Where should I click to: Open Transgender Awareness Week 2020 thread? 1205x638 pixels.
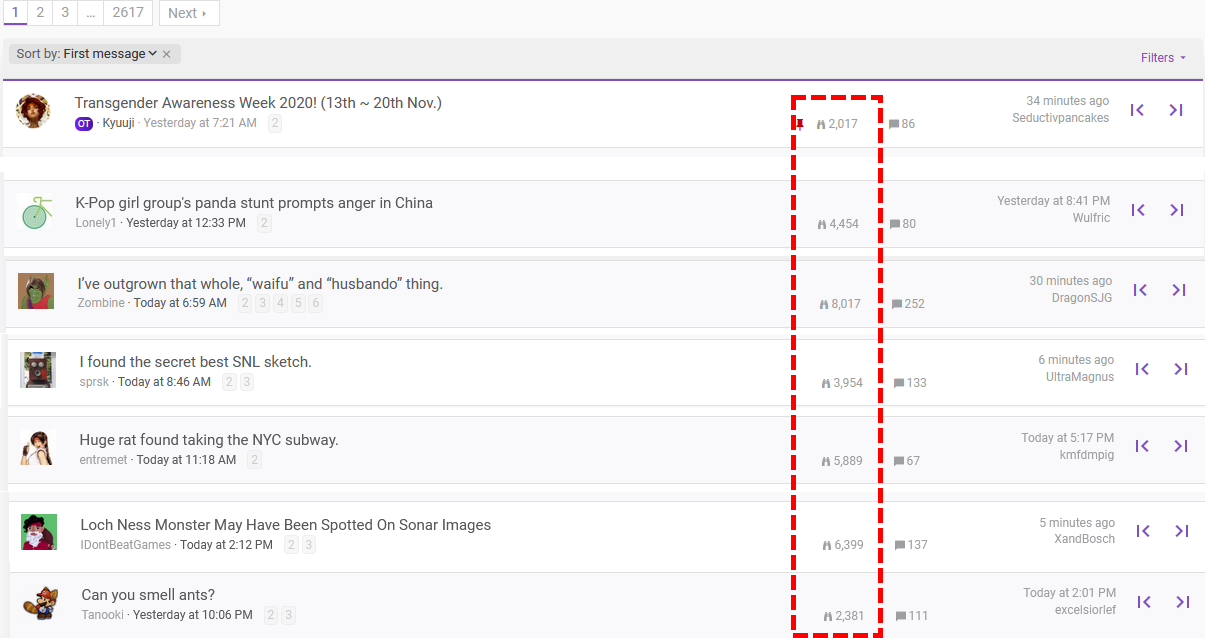pos(258,103)
